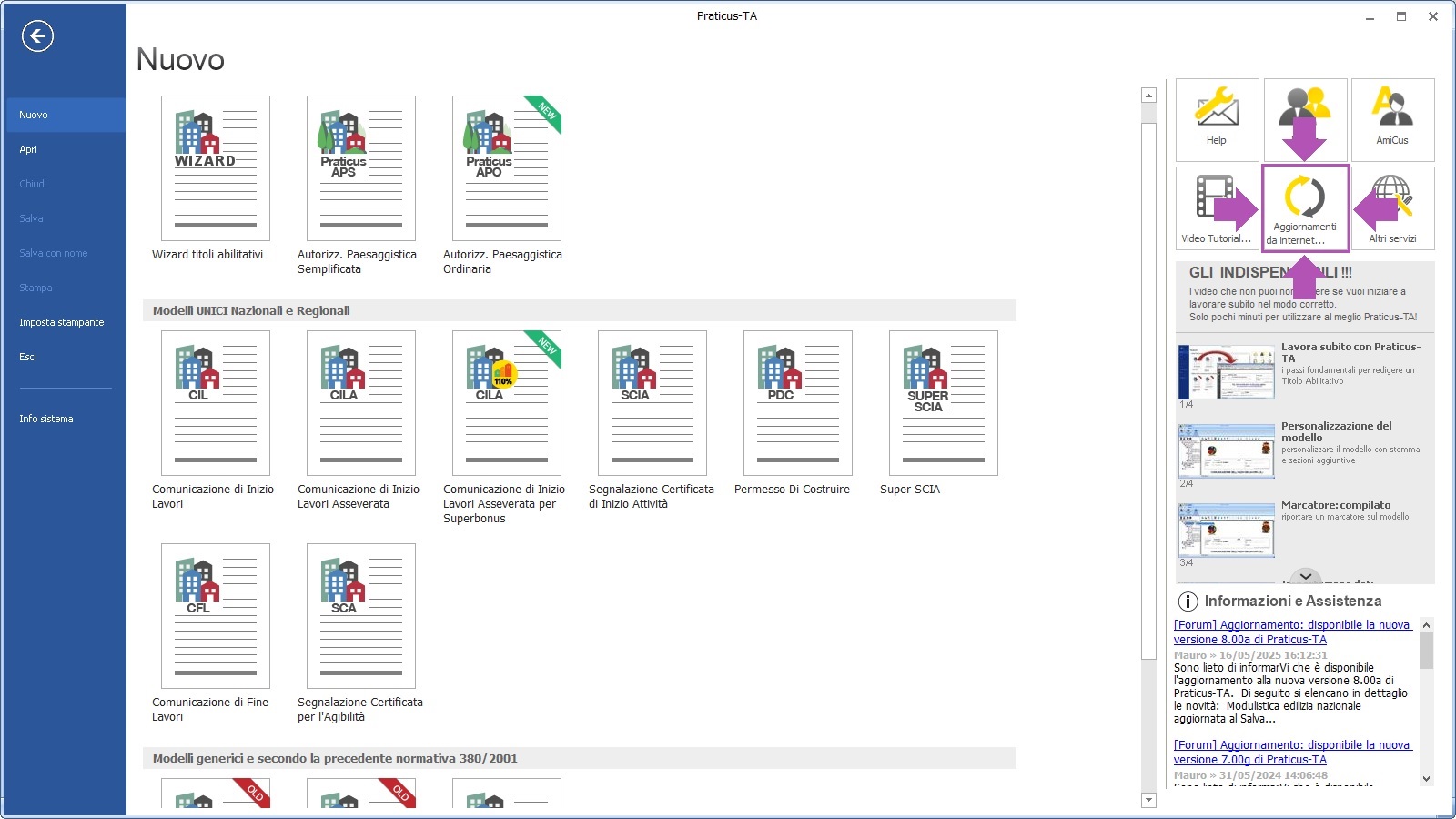This screenshot has width=1456, height=819.
Task: Select the Praticus APO Paesaggistica Ordinaria template
Action: tap(507, 168)
